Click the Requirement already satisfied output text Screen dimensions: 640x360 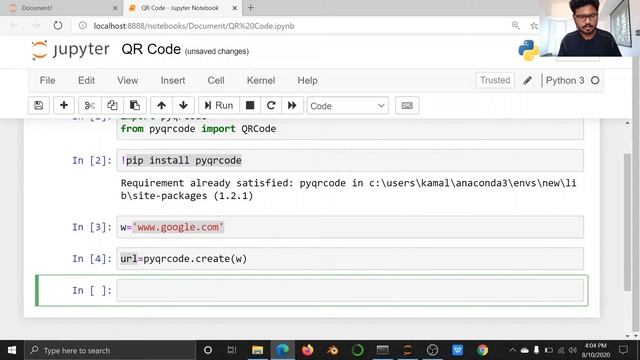349,189
